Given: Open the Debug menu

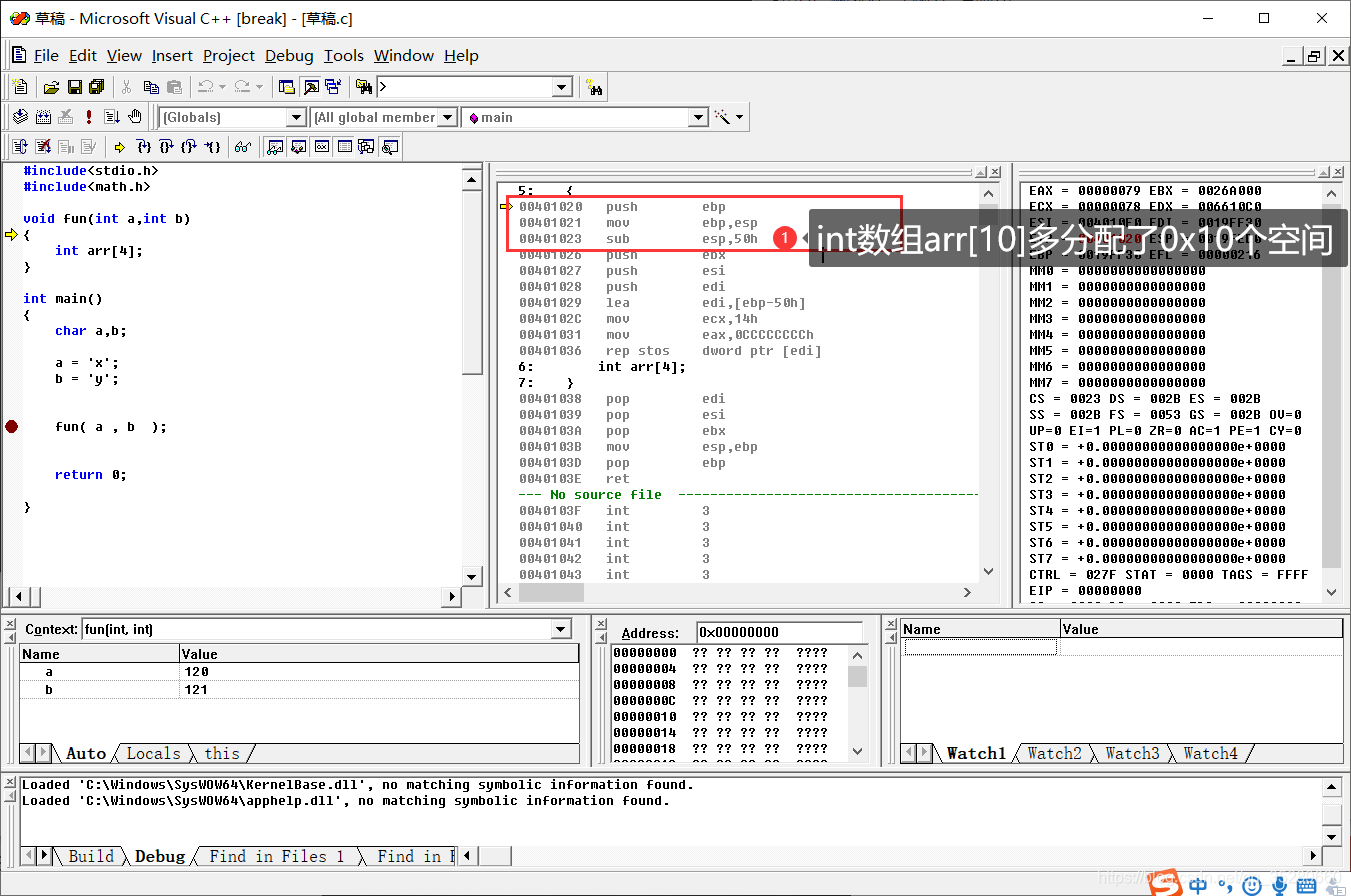Looking at the screenshot, I should [289, 56].
